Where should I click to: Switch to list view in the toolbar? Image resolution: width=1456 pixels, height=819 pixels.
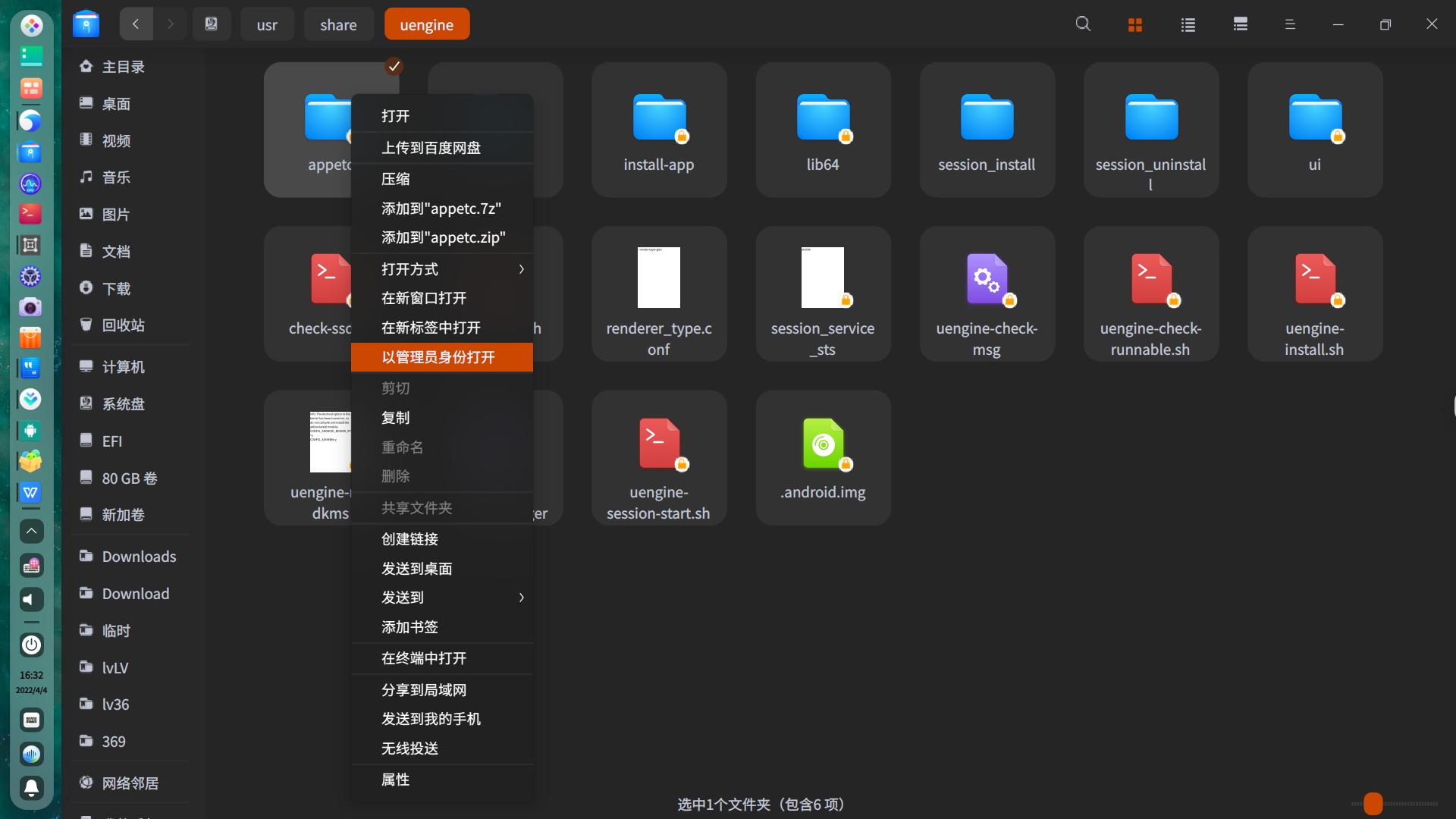click(x=1187, y=24)
